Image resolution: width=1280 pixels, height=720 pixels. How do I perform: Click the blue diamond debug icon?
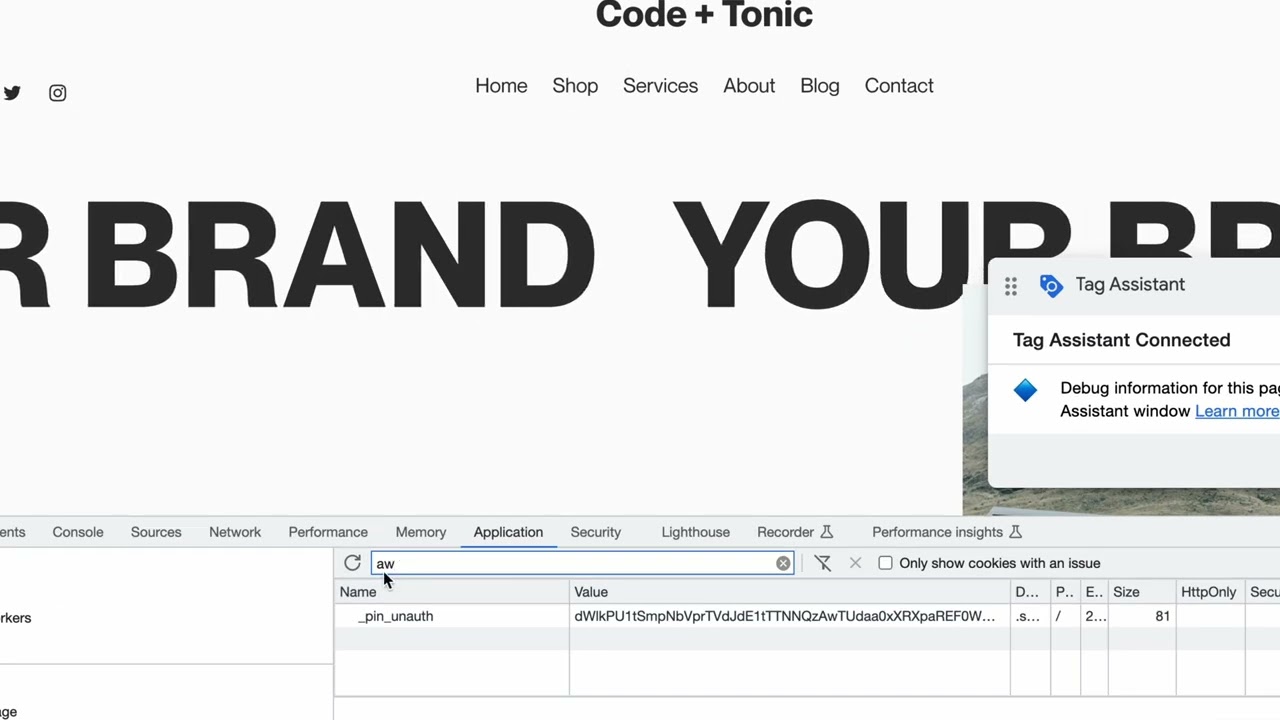click(x=1025, y=390)
